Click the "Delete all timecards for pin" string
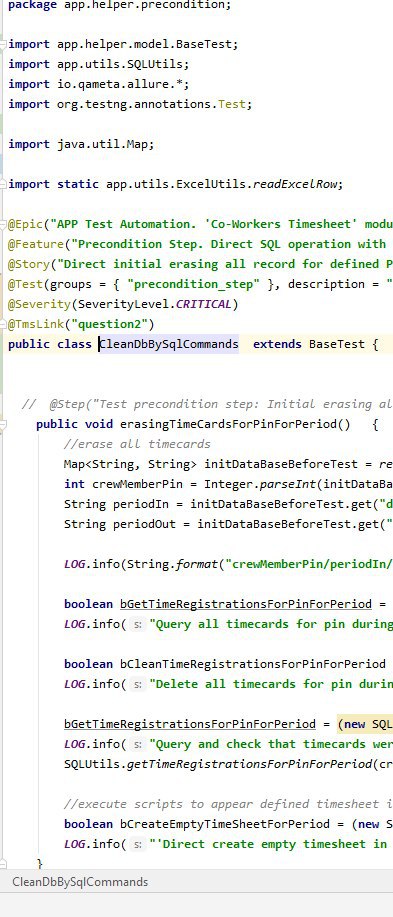 coord(271,684)
